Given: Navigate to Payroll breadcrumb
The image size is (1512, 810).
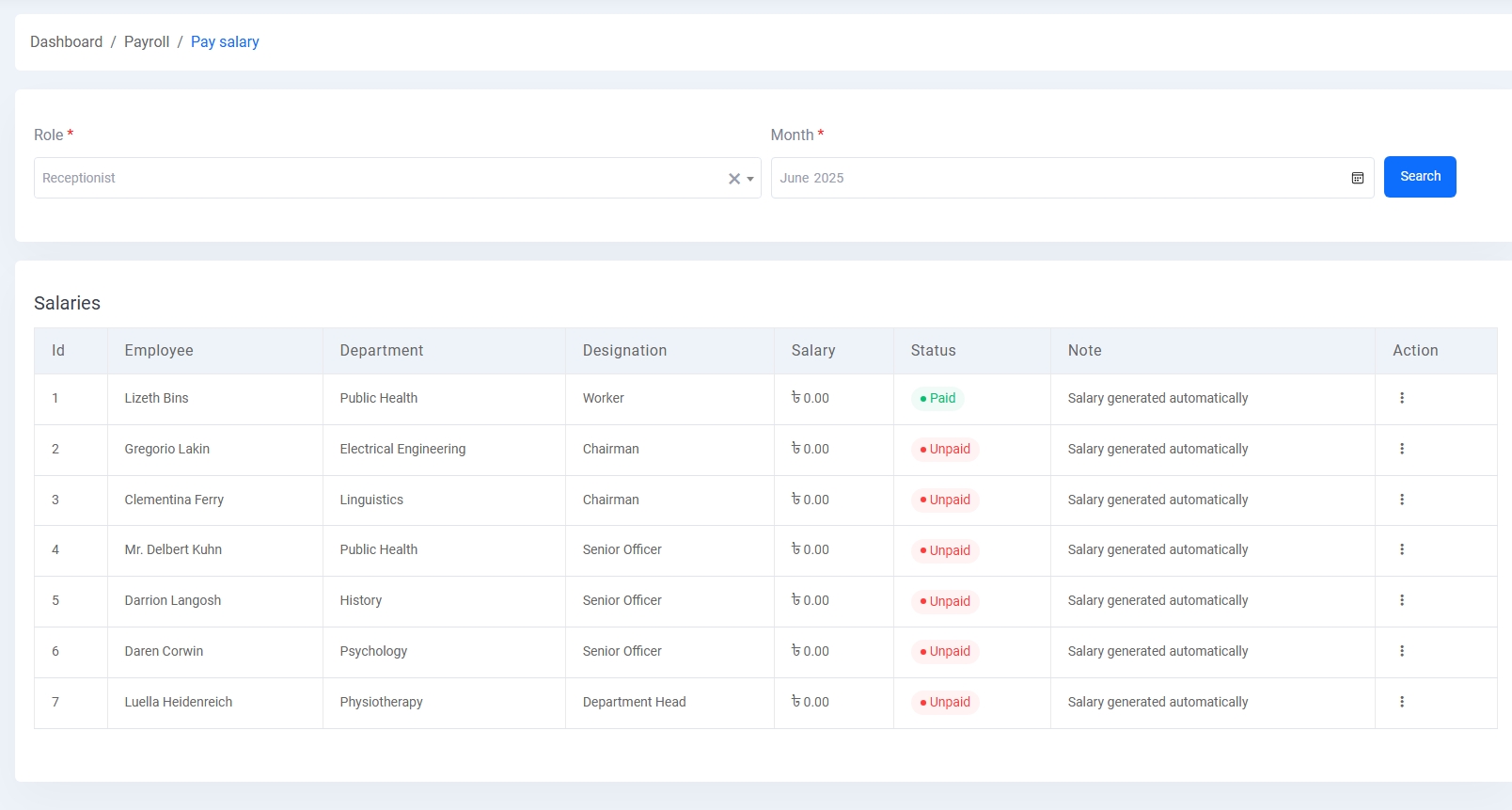Looking at the screenshot, I should tap(147, 42).
